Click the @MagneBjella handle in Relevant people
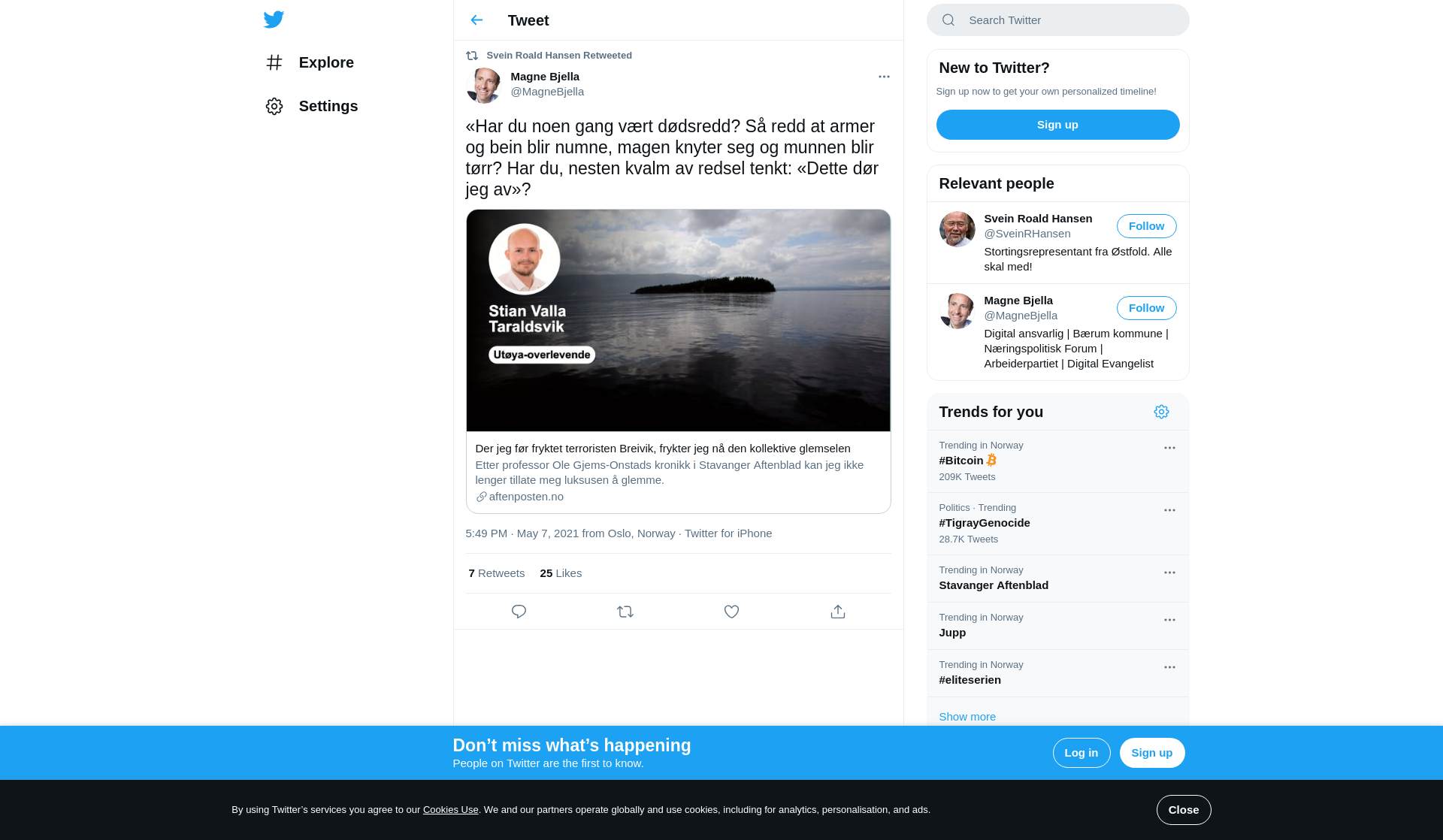 [x=1021, y=316]
